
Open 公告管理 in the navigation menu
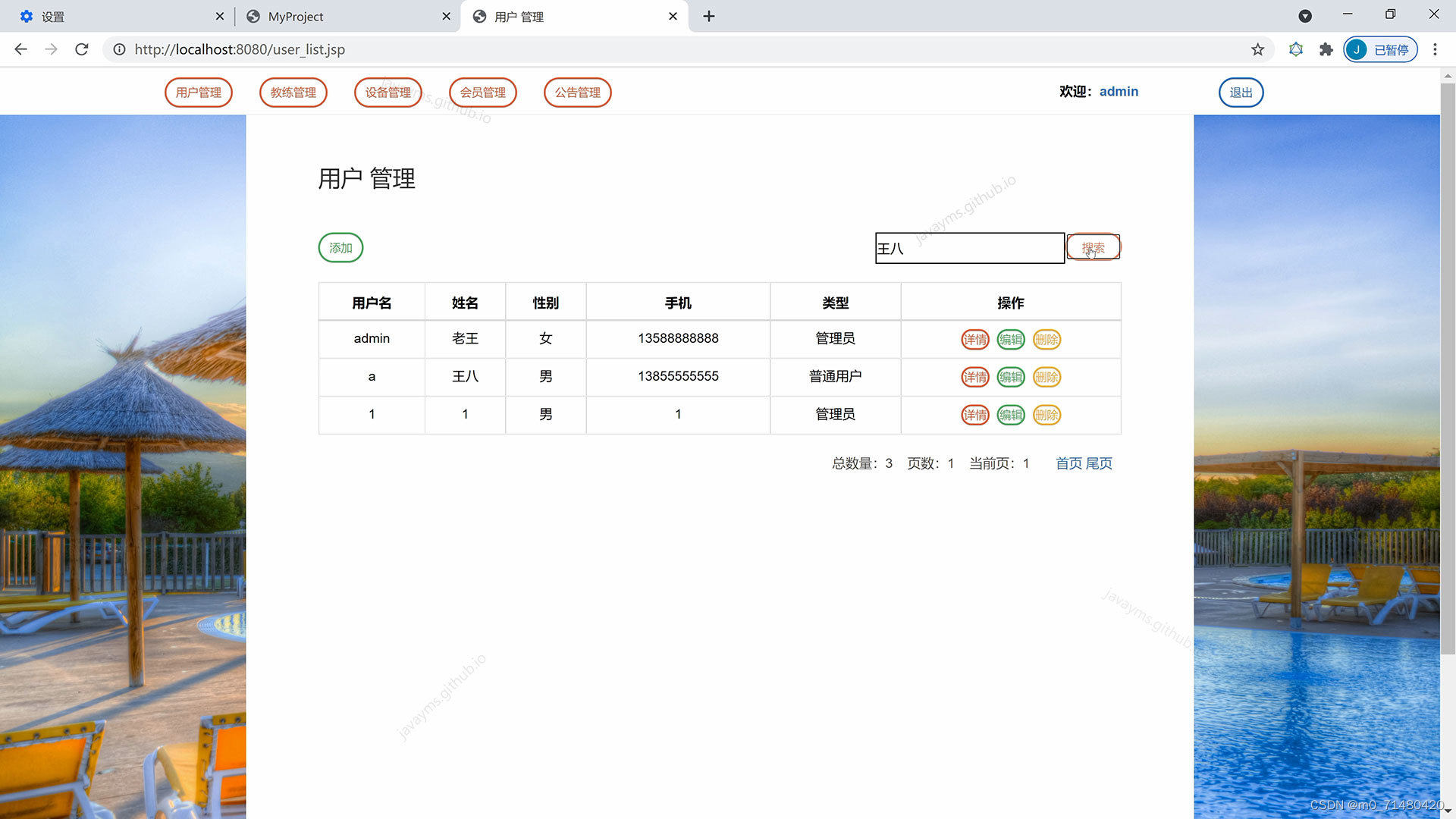[578, 93]
